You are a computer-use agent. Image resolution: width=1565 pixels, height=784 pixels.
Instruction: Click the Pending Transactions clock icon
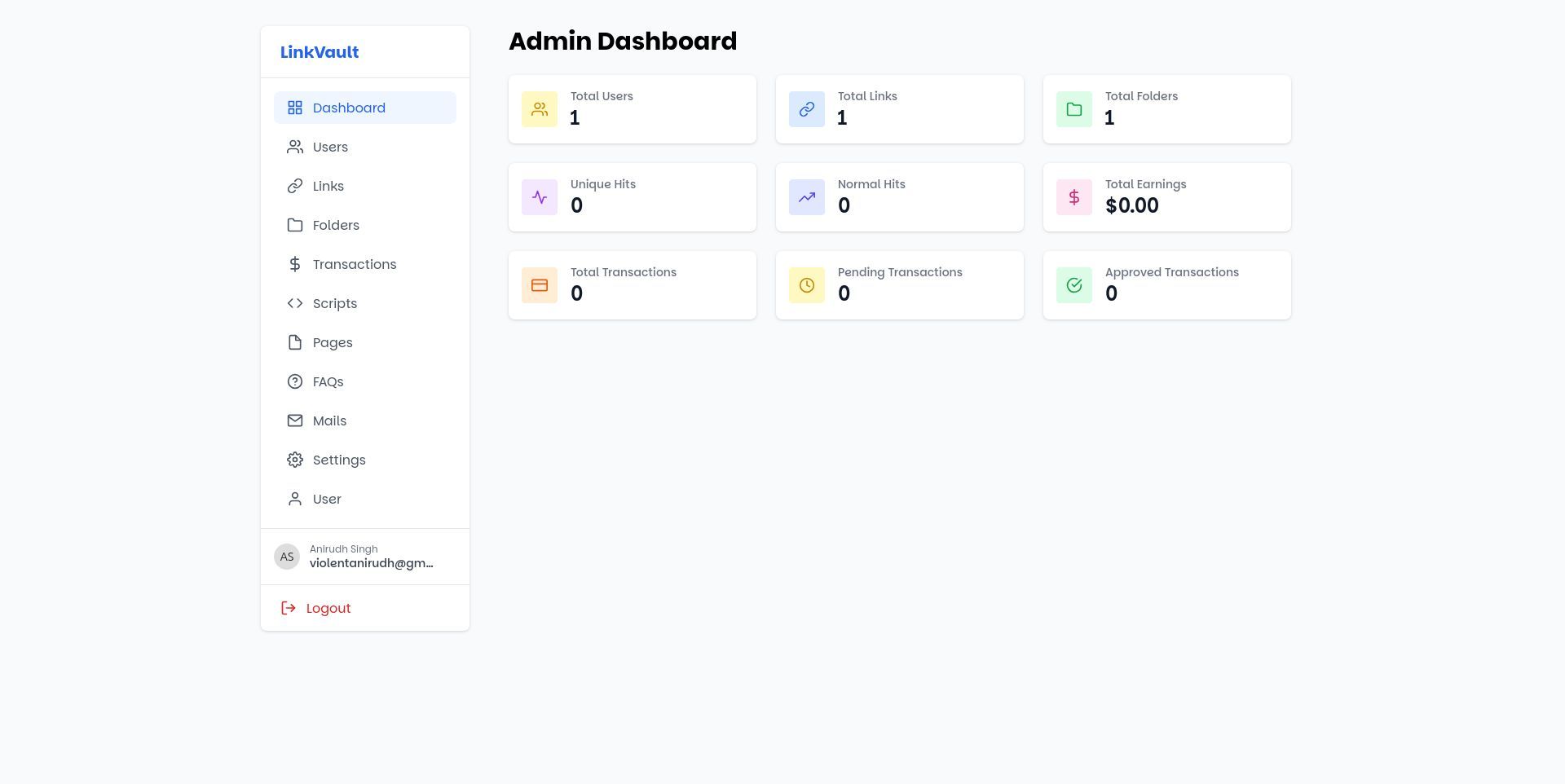[x=807, y=285]
